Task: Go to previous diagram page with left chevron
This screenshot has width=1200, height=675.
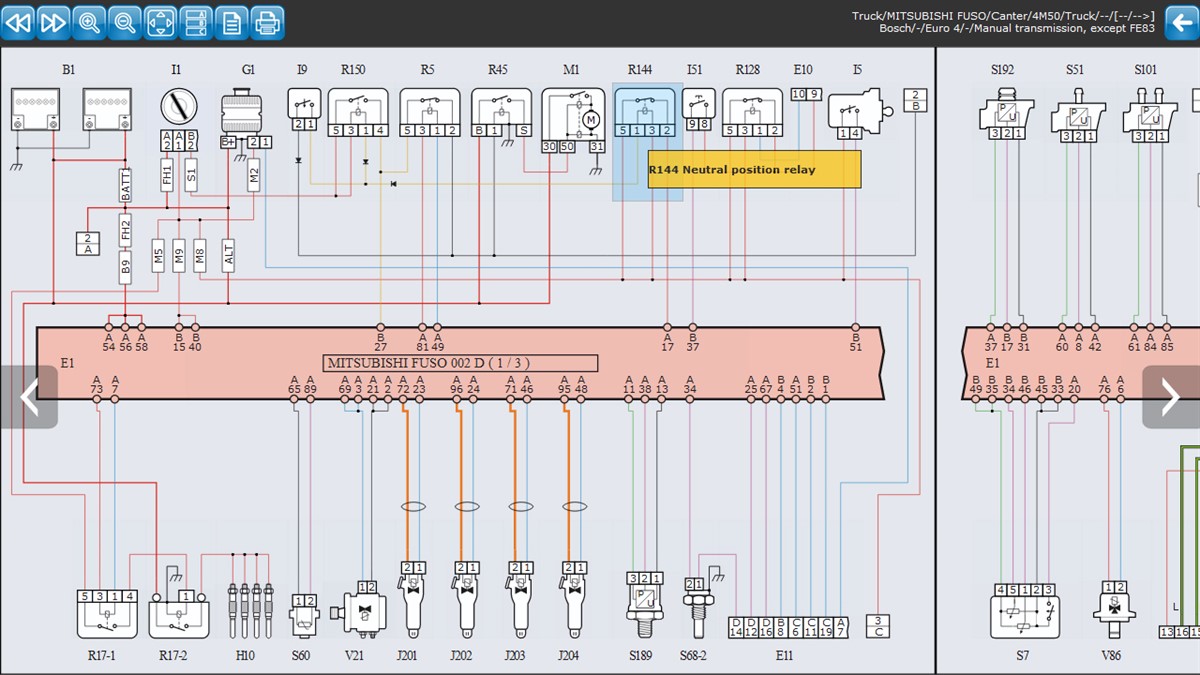Action: [28, 397]
